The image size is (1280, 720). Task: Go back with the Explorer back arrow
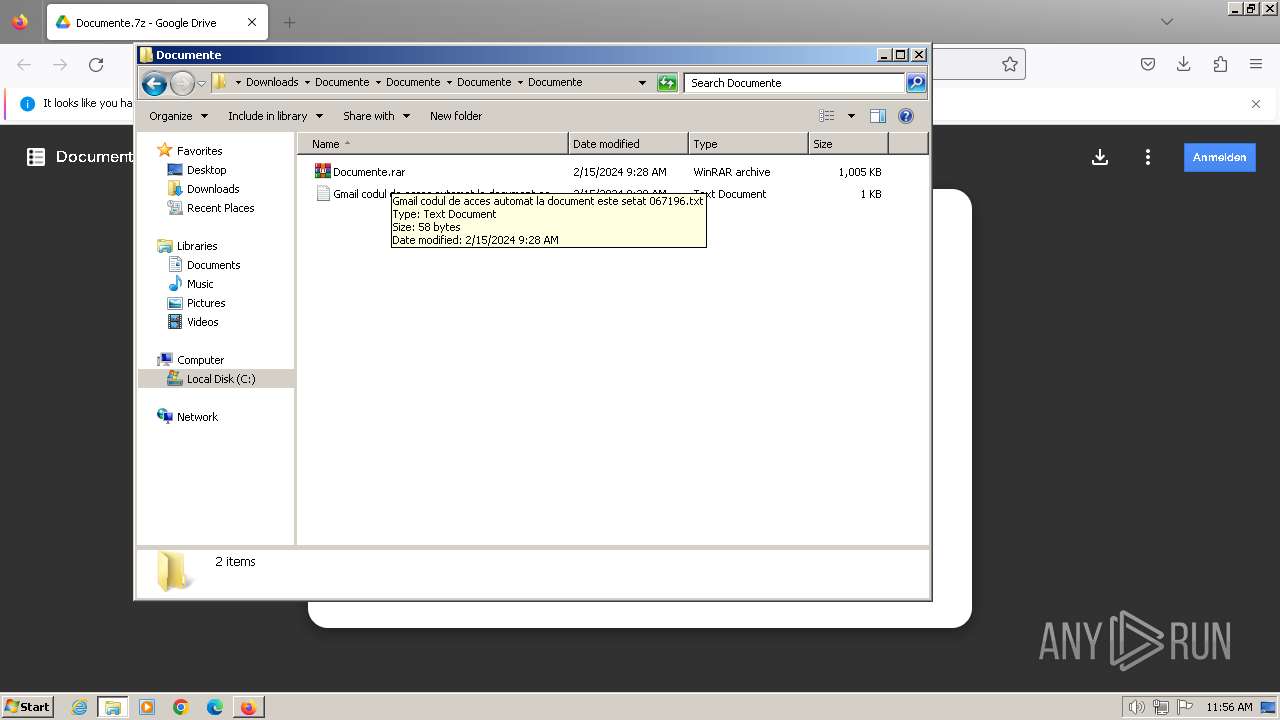tap(154, 83)
